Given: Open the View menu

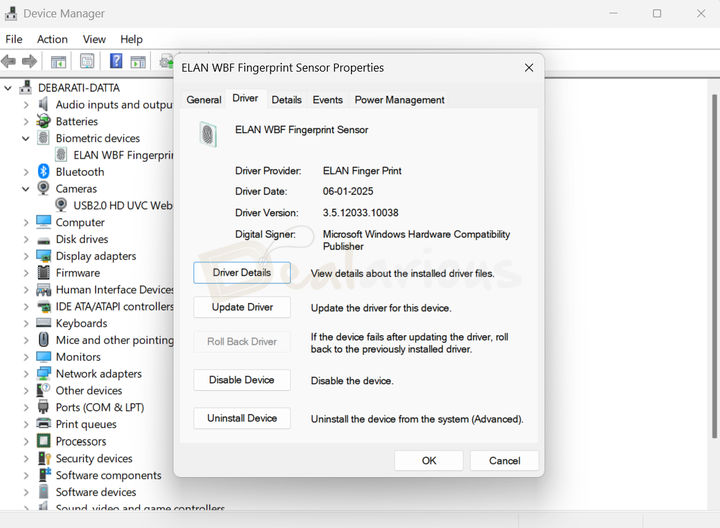Looking at the screenshot, I should (x=94, y=39).
